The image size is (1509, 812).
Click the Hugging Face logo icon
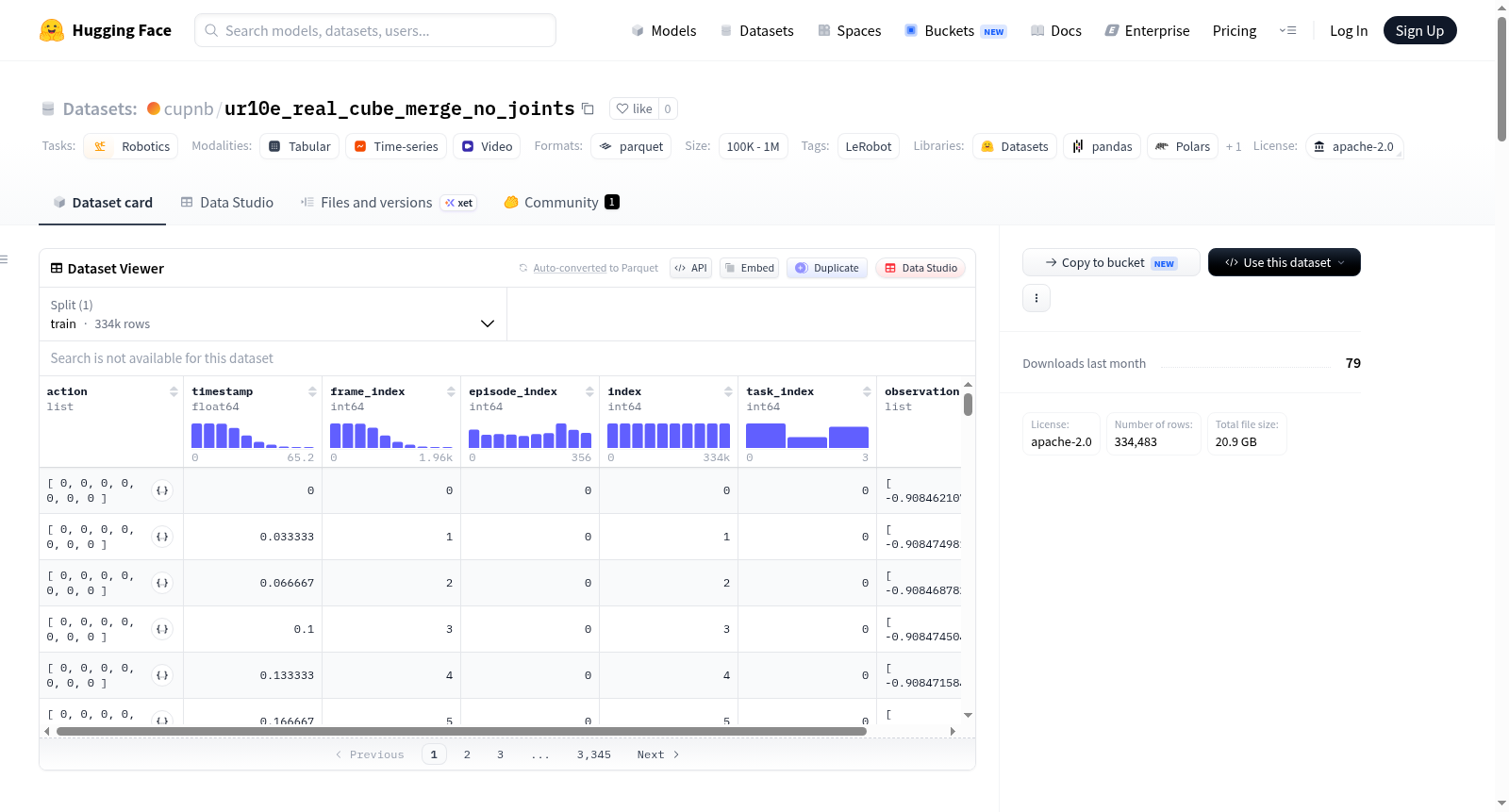tap(52, 30)
